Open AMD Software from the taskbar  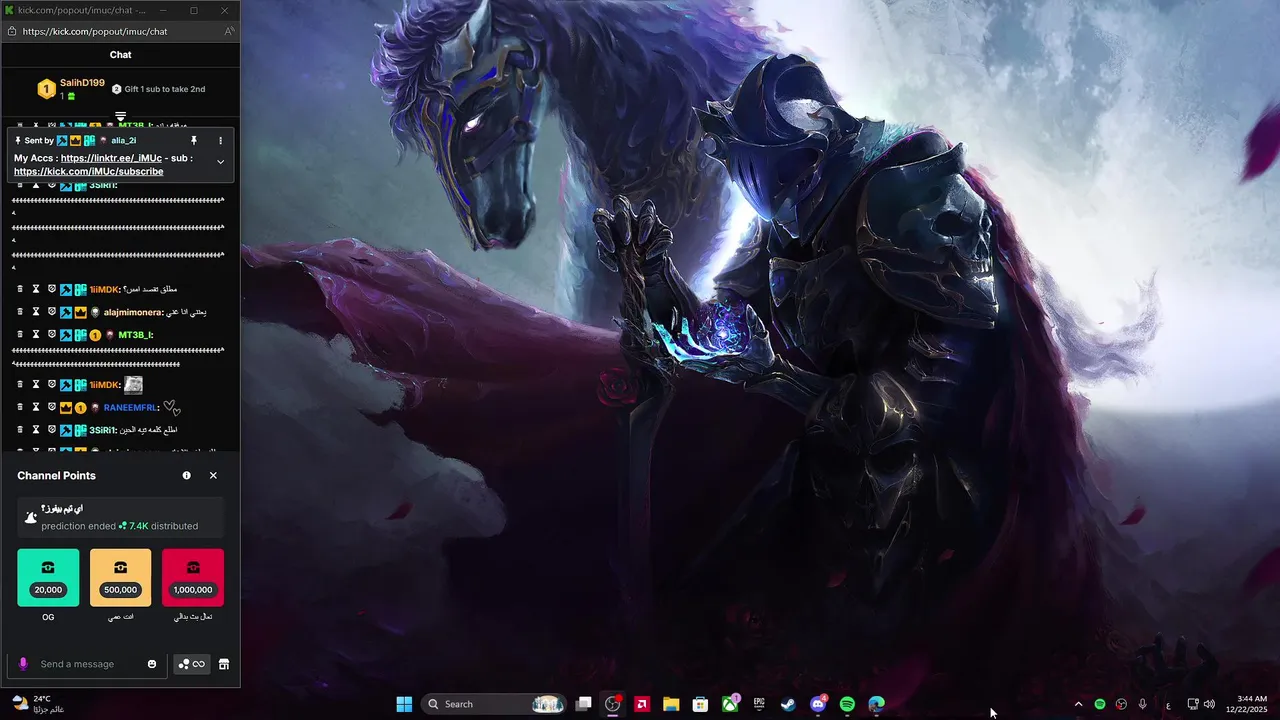point(642,704)
